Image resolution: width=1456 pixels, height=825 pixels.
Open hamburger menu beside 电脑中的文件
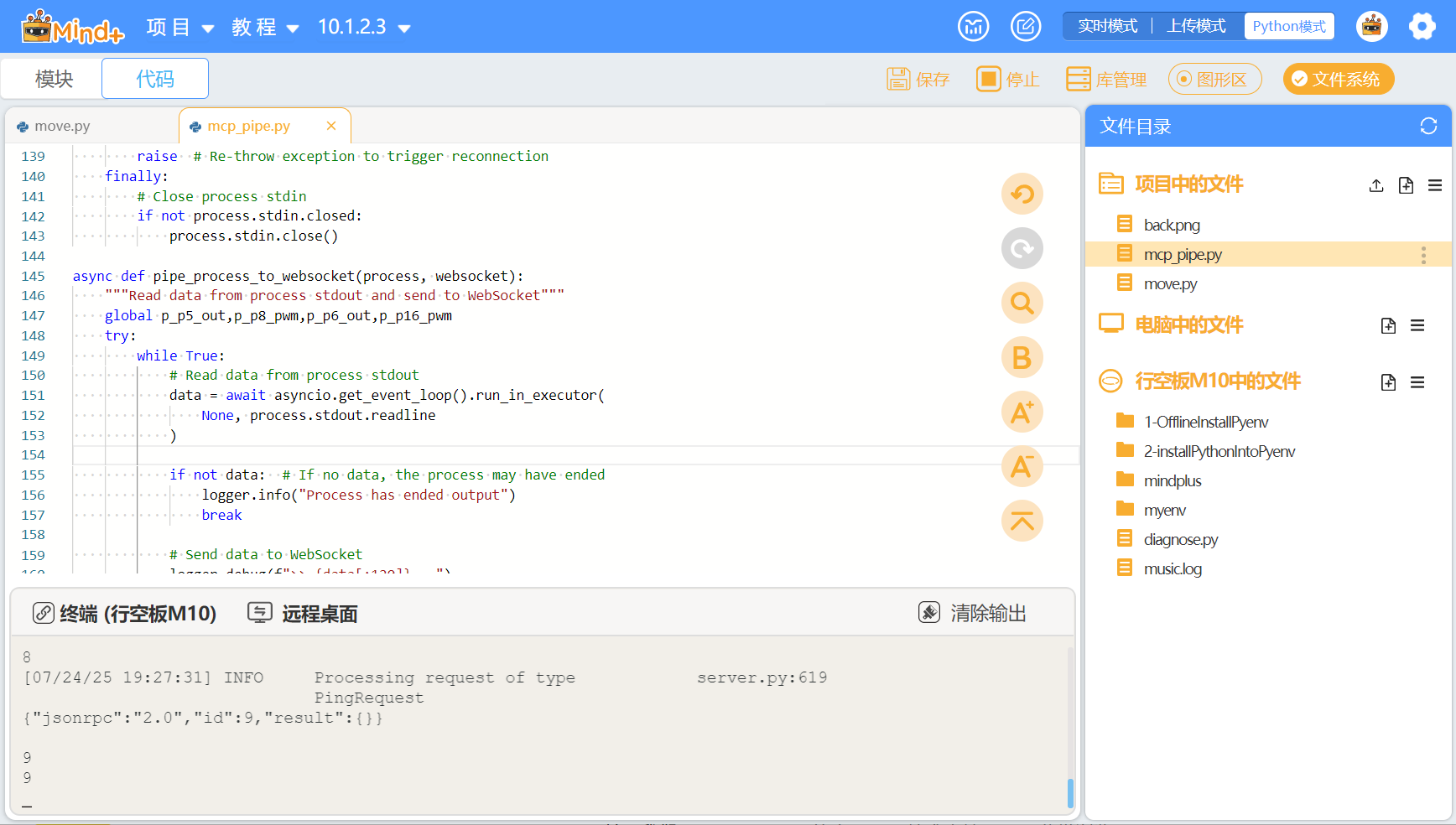1417,326
